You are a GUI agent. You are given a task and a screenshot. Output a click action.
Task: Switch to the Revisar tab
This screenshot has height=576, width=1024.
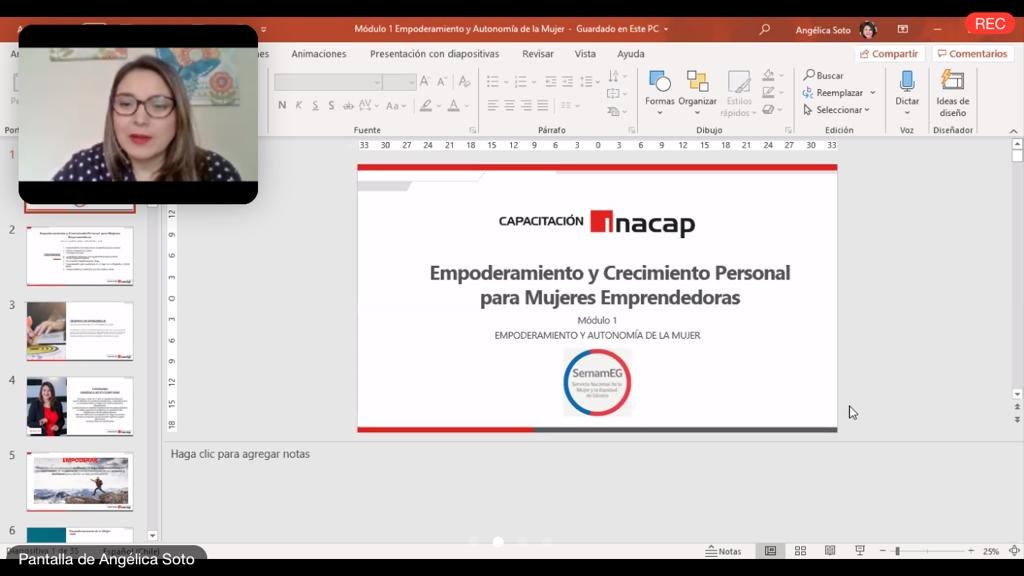537,54
